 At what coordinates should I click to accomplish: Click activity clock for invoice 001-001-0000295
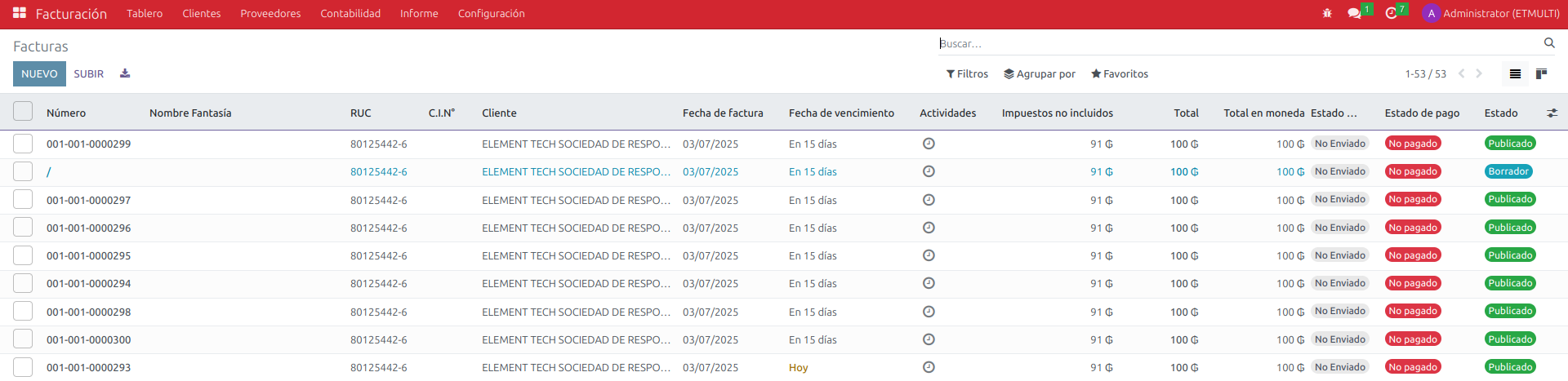[929, 255]
